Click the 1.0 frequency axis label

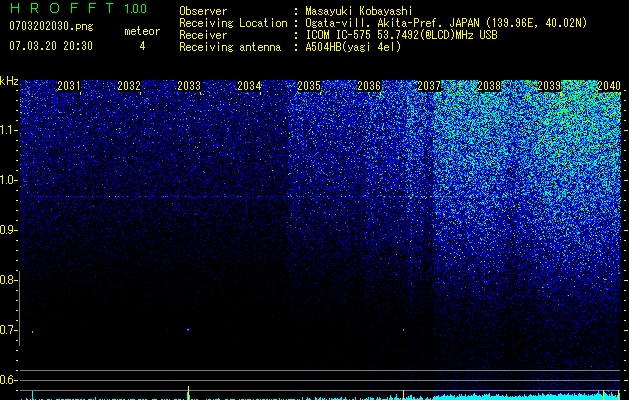[8, 180]
